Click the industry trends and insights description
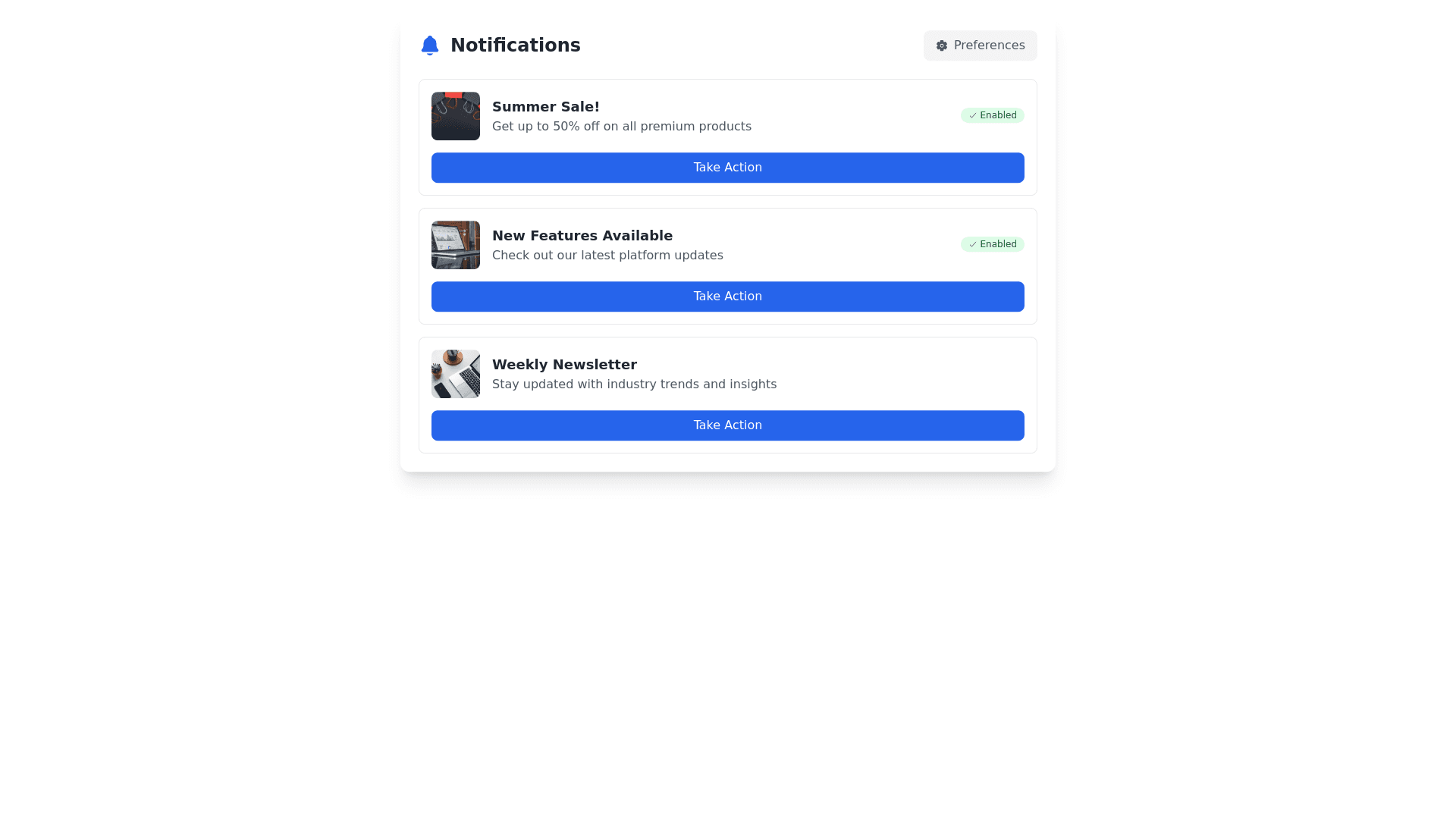 coord(634,384)
